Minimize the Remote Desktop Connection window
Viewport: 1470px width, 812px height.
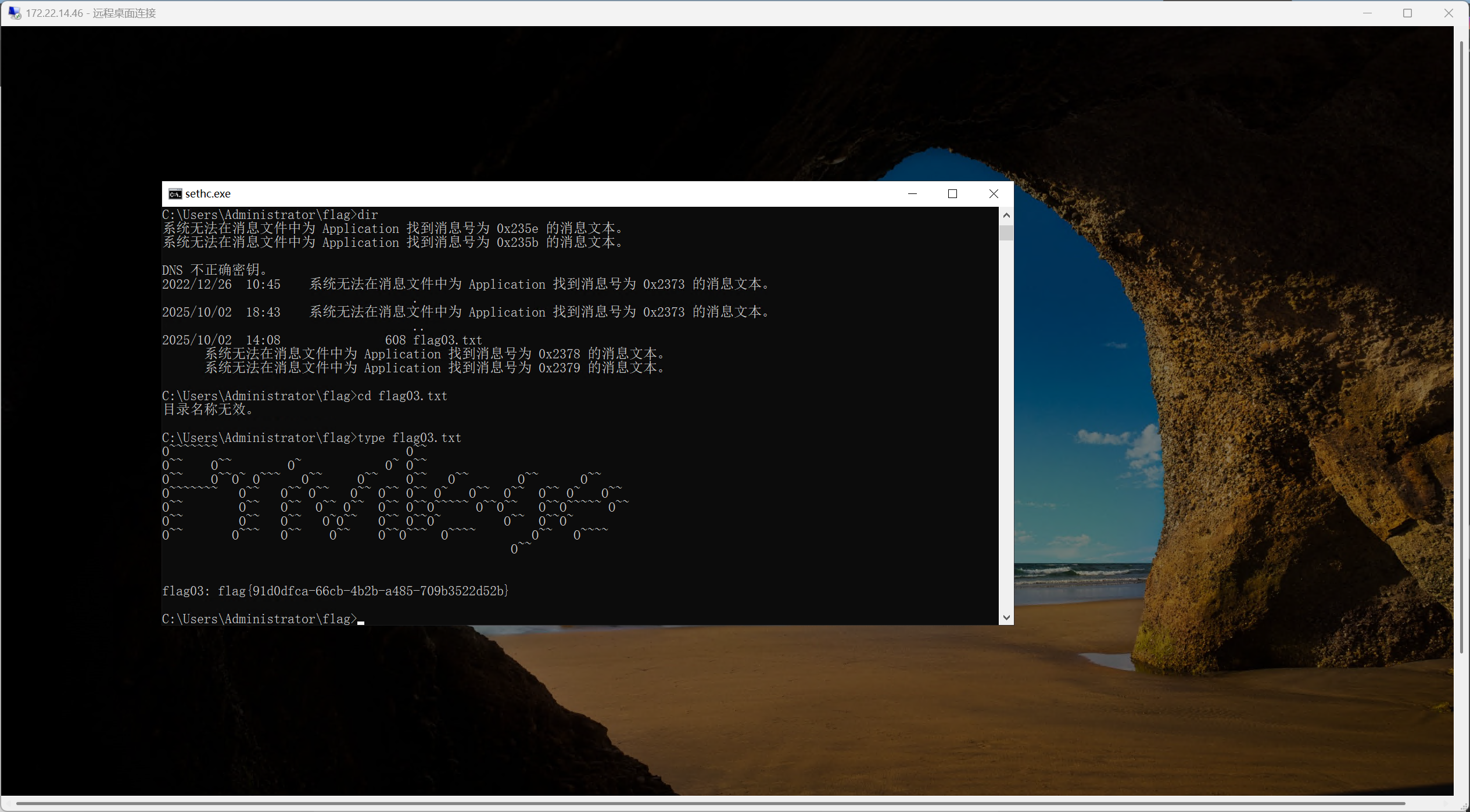click(1367, 13)
